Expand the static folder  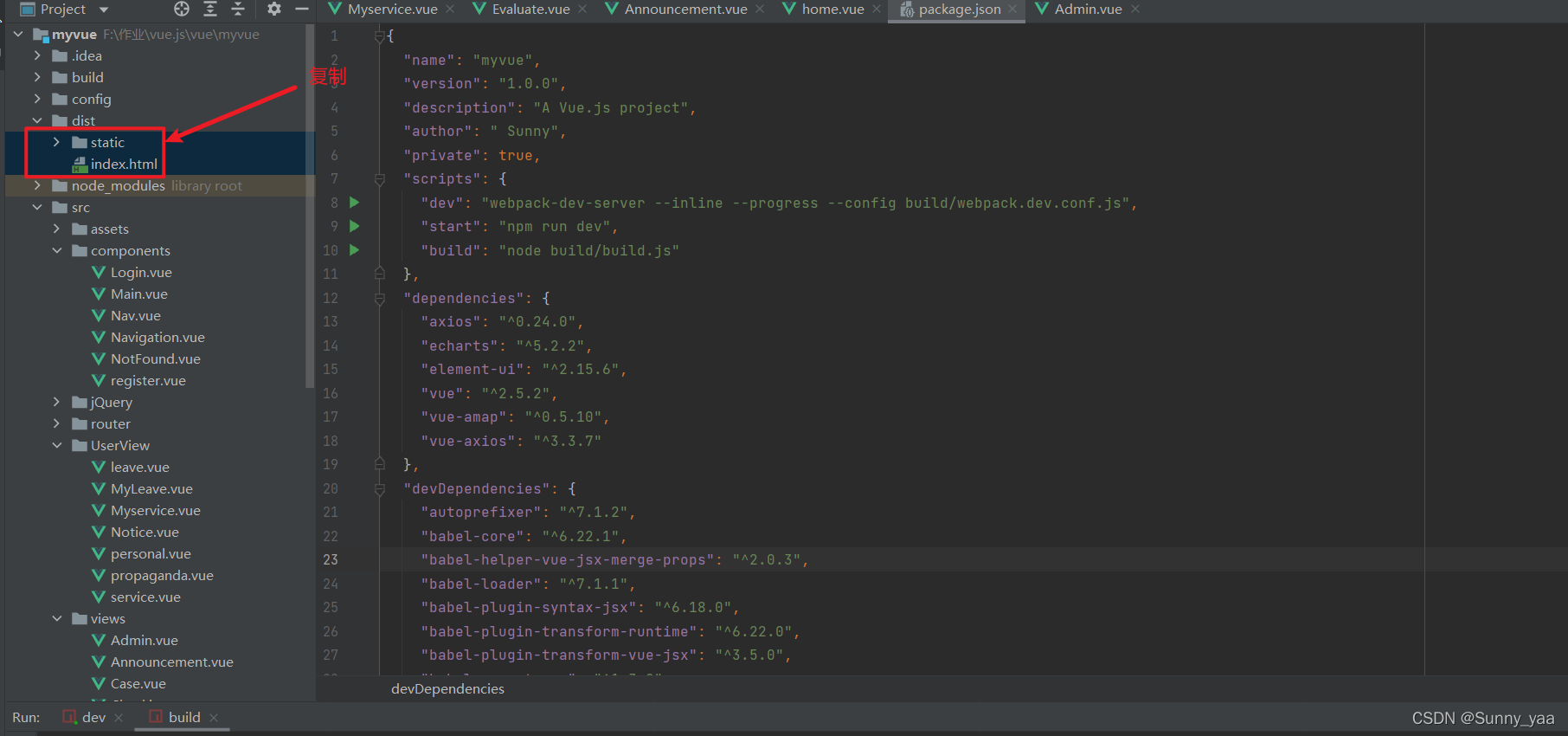pyautogui.click(x=56, y=142)
